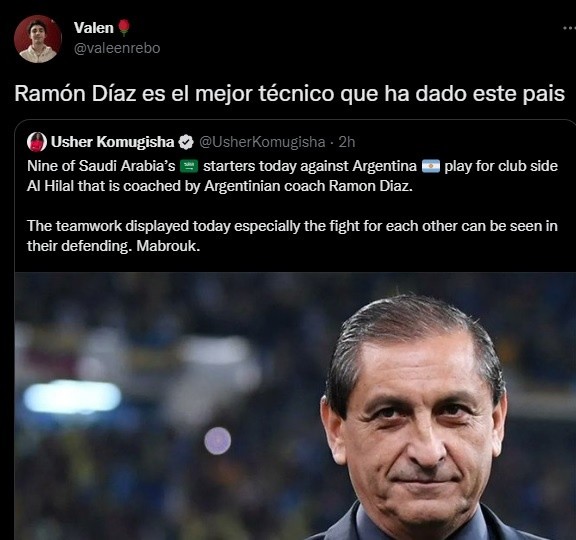The height and width of the screenshot is (540, 576).
Task: Open the Valen display name link
Action: 94,28
